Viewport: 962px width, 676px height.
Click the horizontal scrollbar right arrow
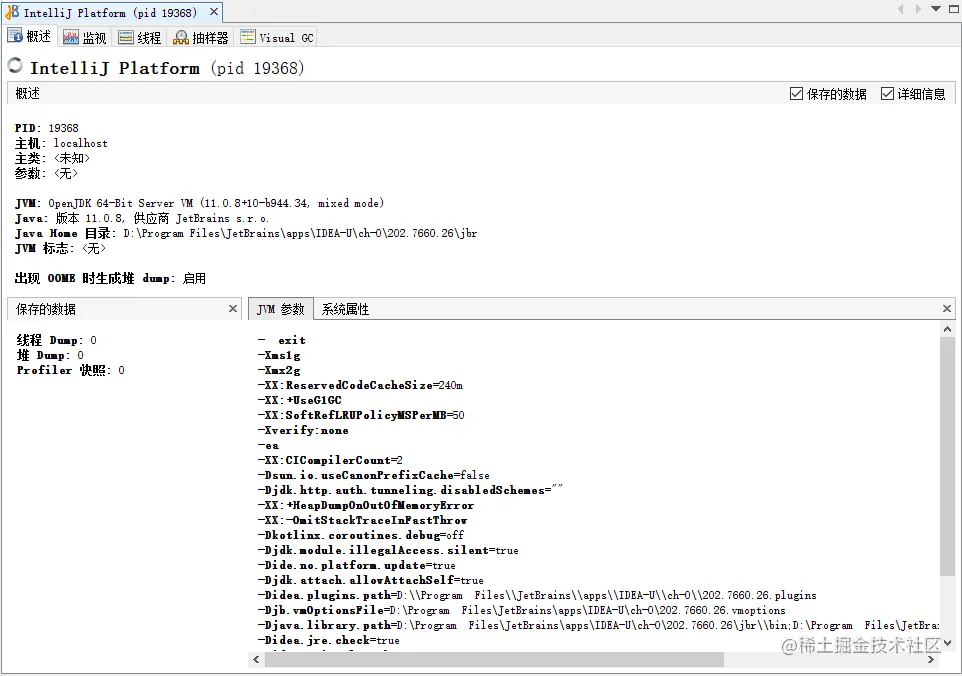coord(931,659)
